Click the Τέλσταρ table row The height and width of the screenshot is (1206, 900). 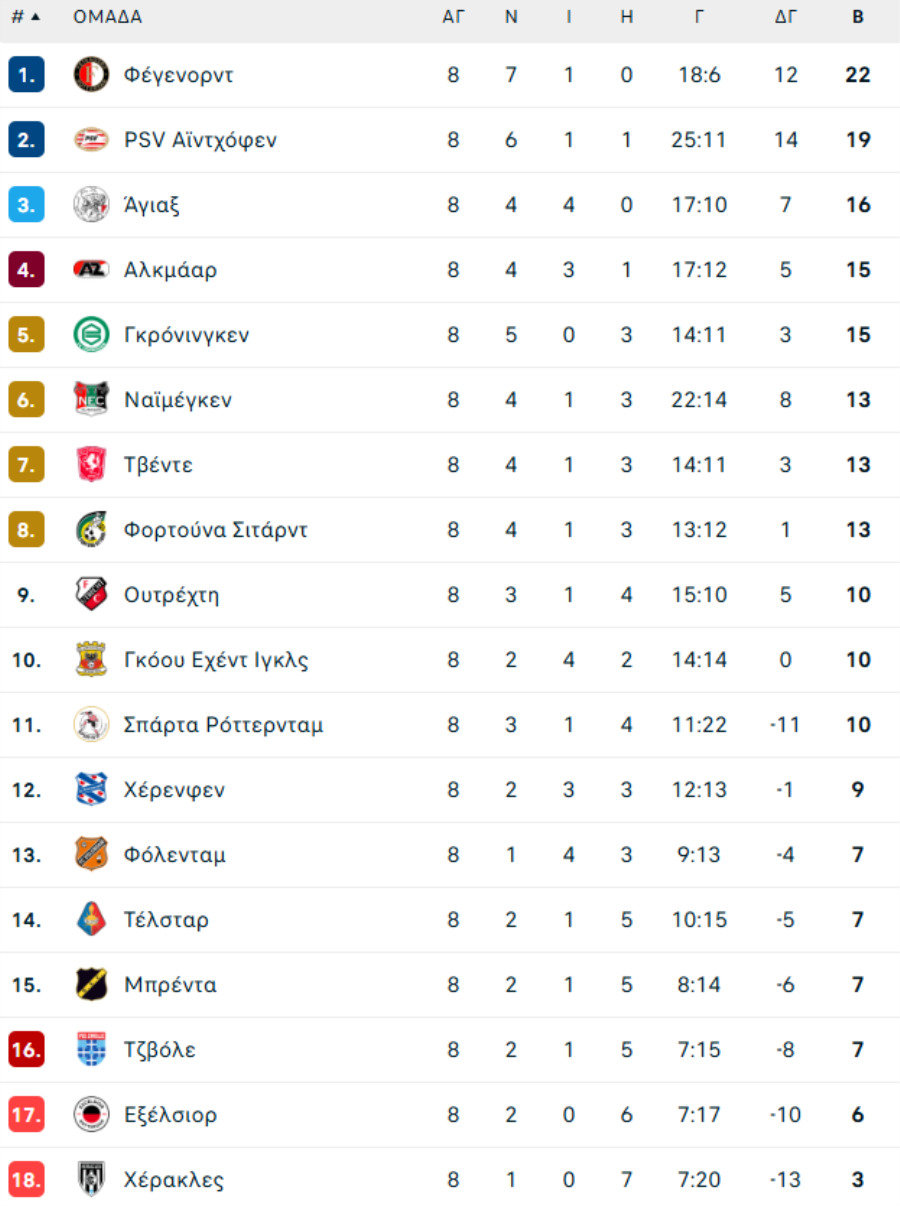[450, 920]
